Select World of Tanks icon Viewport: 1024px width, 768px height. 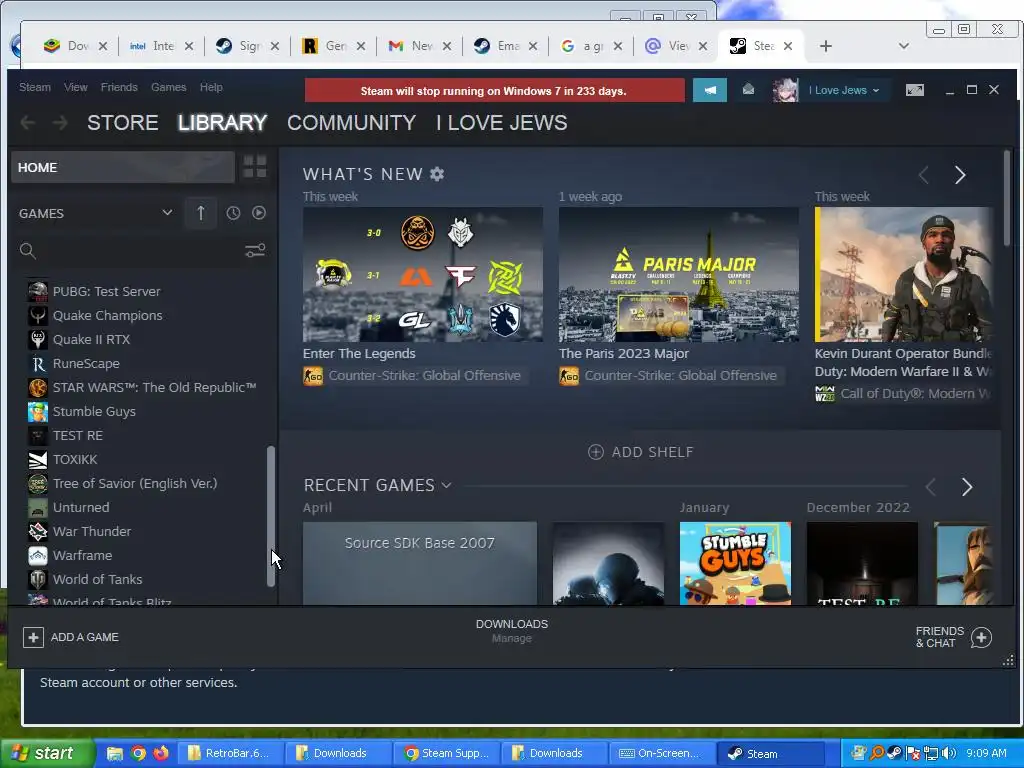point(38,579)
